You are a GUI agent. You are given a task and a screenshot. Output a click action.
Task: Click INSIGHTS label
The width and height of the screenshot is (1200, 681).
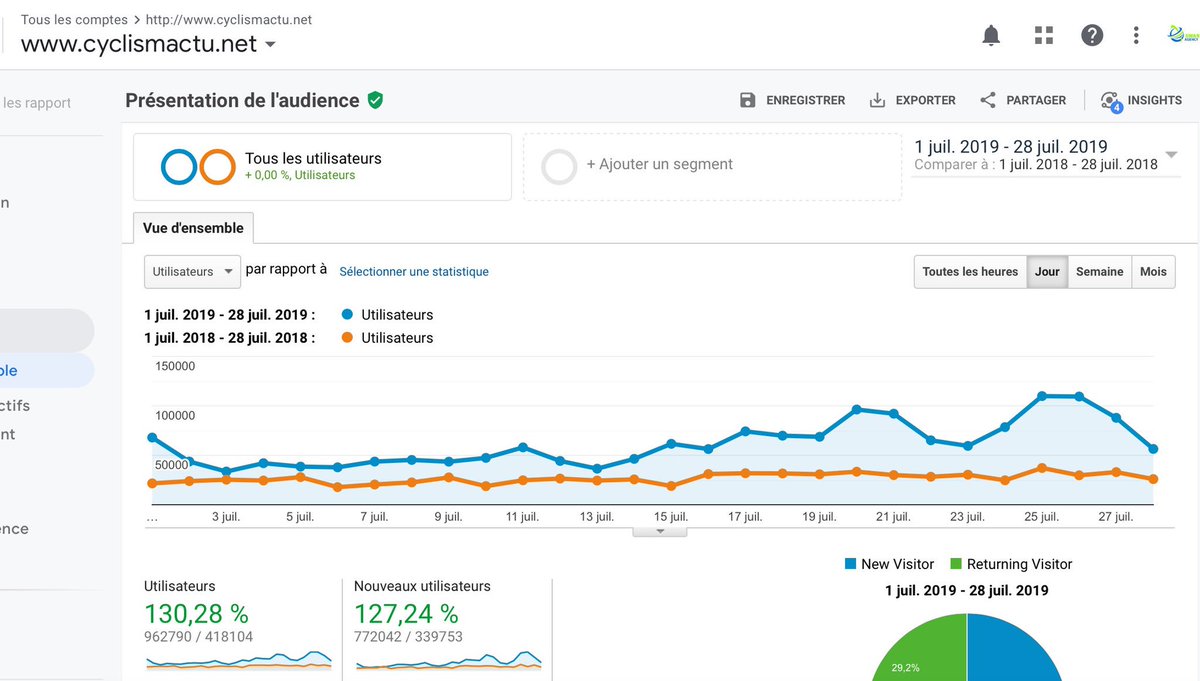coord(1154,100)
